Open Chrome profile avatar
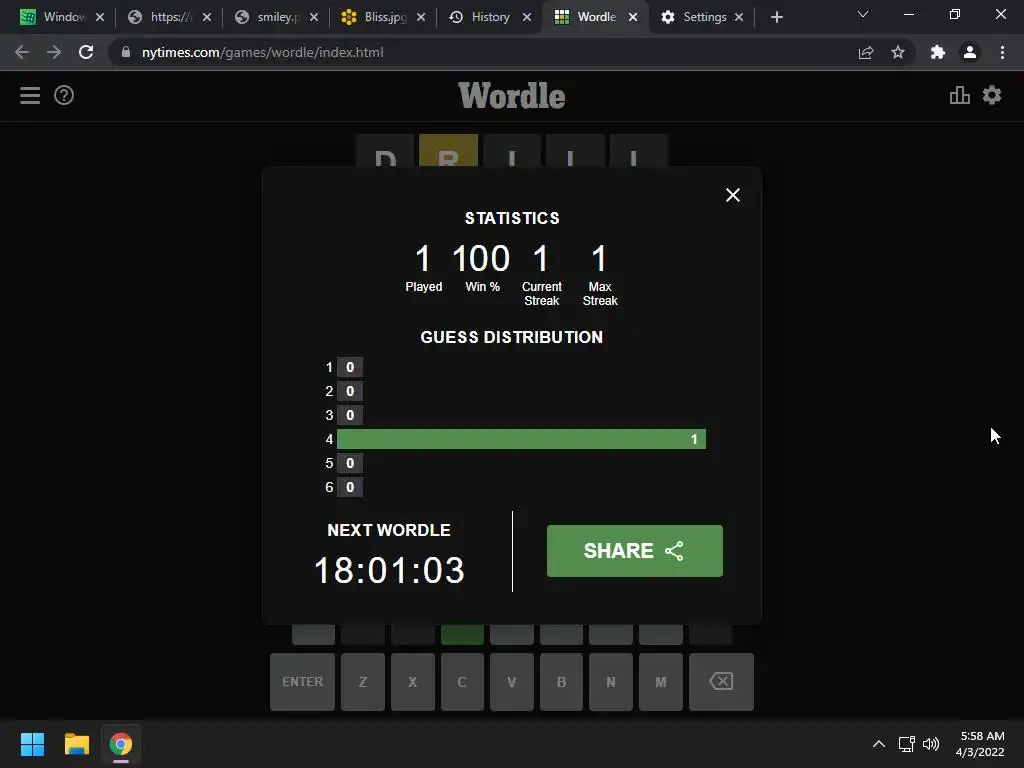The image size is (1024, 768). 970,52
